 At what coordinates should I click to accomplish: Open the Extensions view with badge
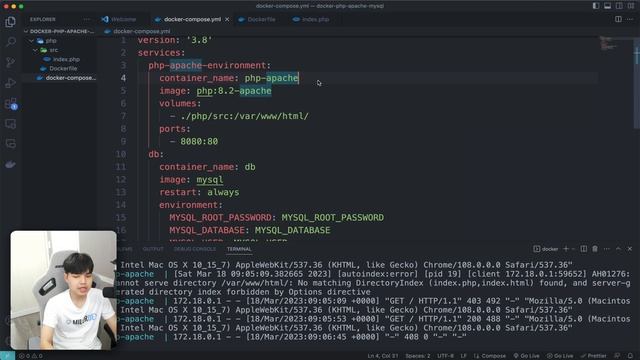click(x=11, y=104)
